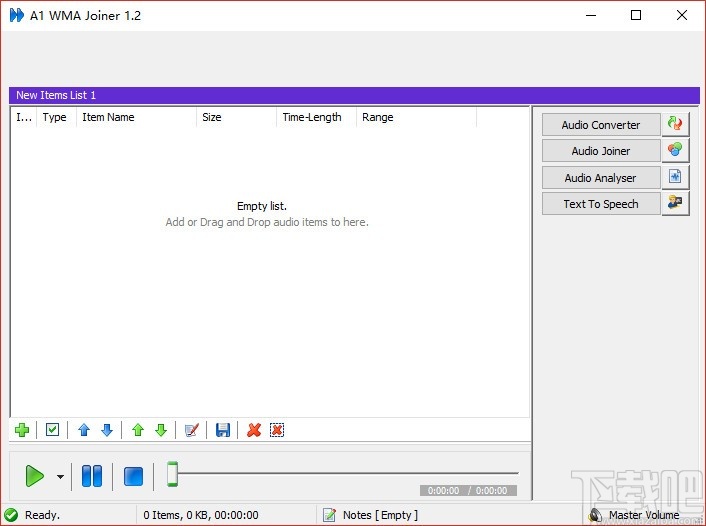Sort by the Range column header
The height and width of the screenshot is (526, 706).
coord(416,117)
